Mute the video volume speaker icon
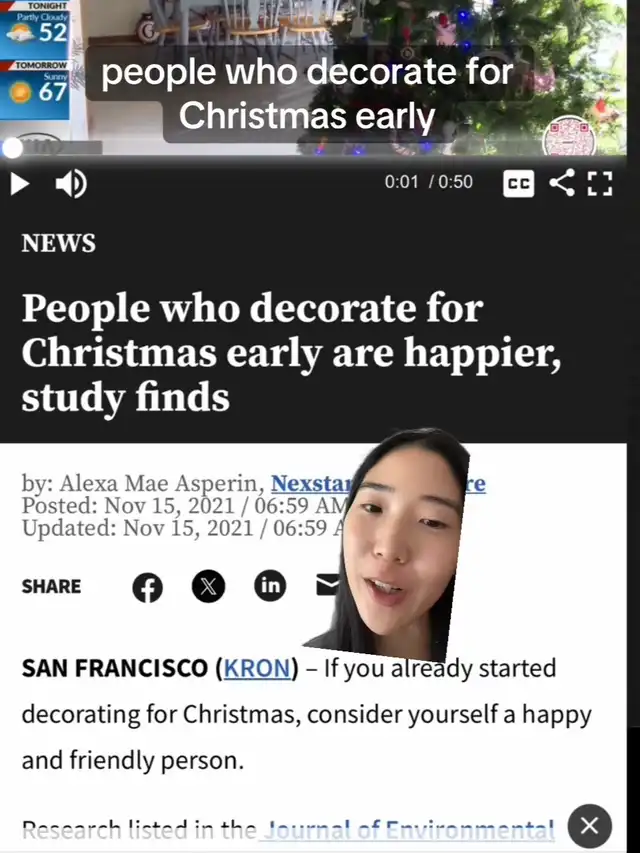This screenshot has height=853, width=640. 71,183
